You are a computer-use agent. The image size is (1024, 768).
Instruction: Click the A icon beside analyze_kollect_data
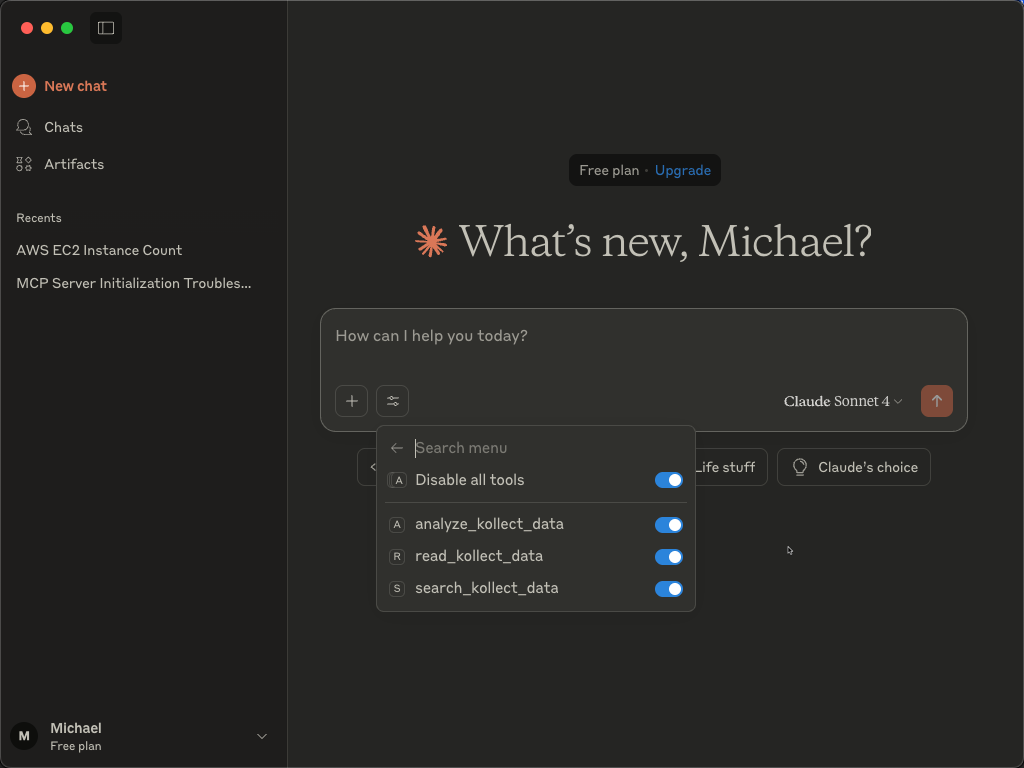pos(396,524)
